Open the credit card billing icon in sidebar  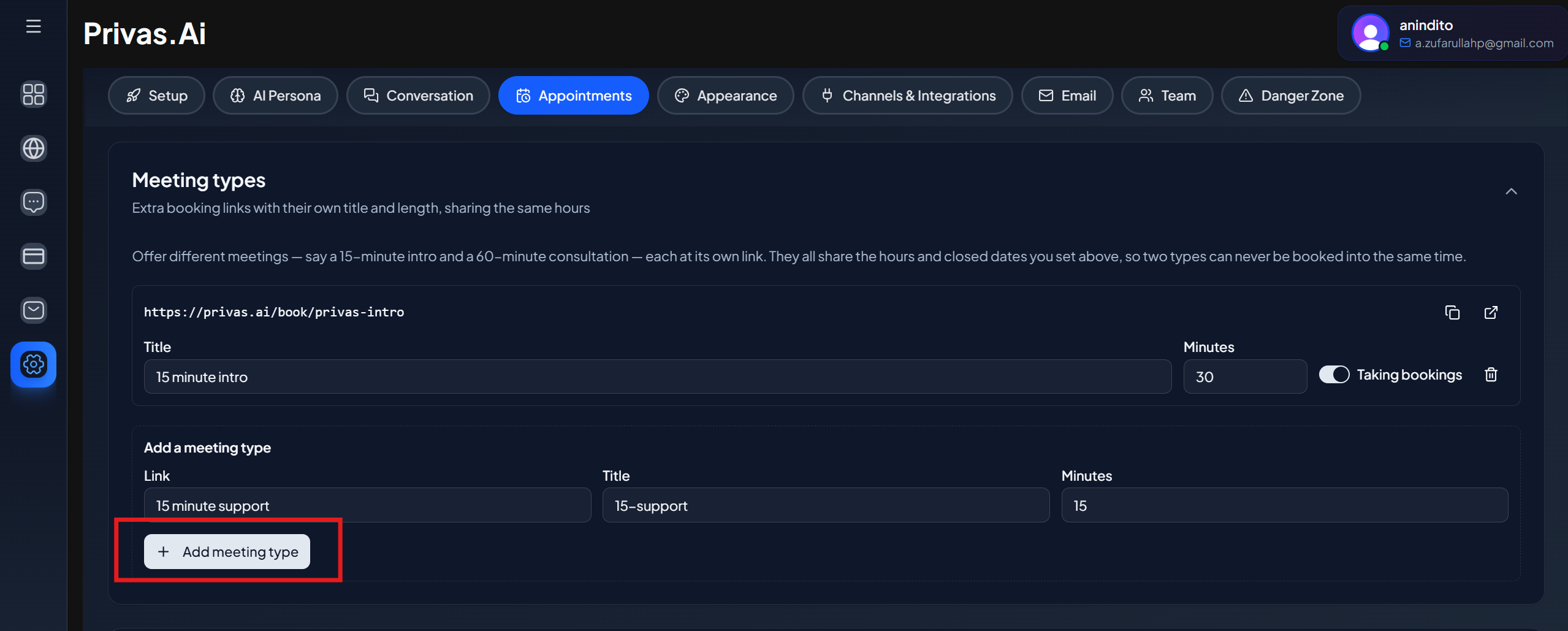[33, 256]
